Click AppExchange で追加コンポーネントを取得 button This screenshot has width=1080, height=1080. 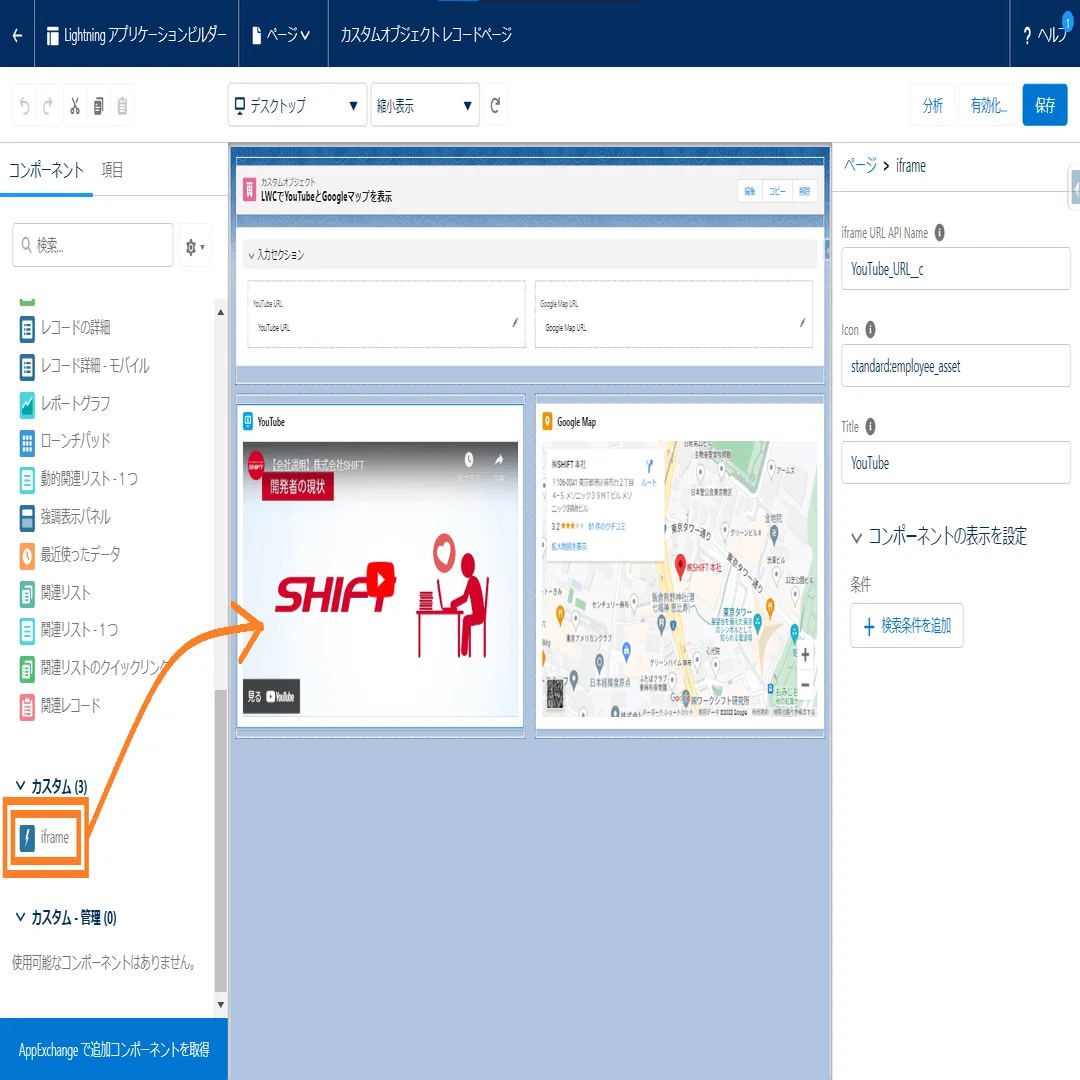pyautogui.click(x=114, y=1050)
